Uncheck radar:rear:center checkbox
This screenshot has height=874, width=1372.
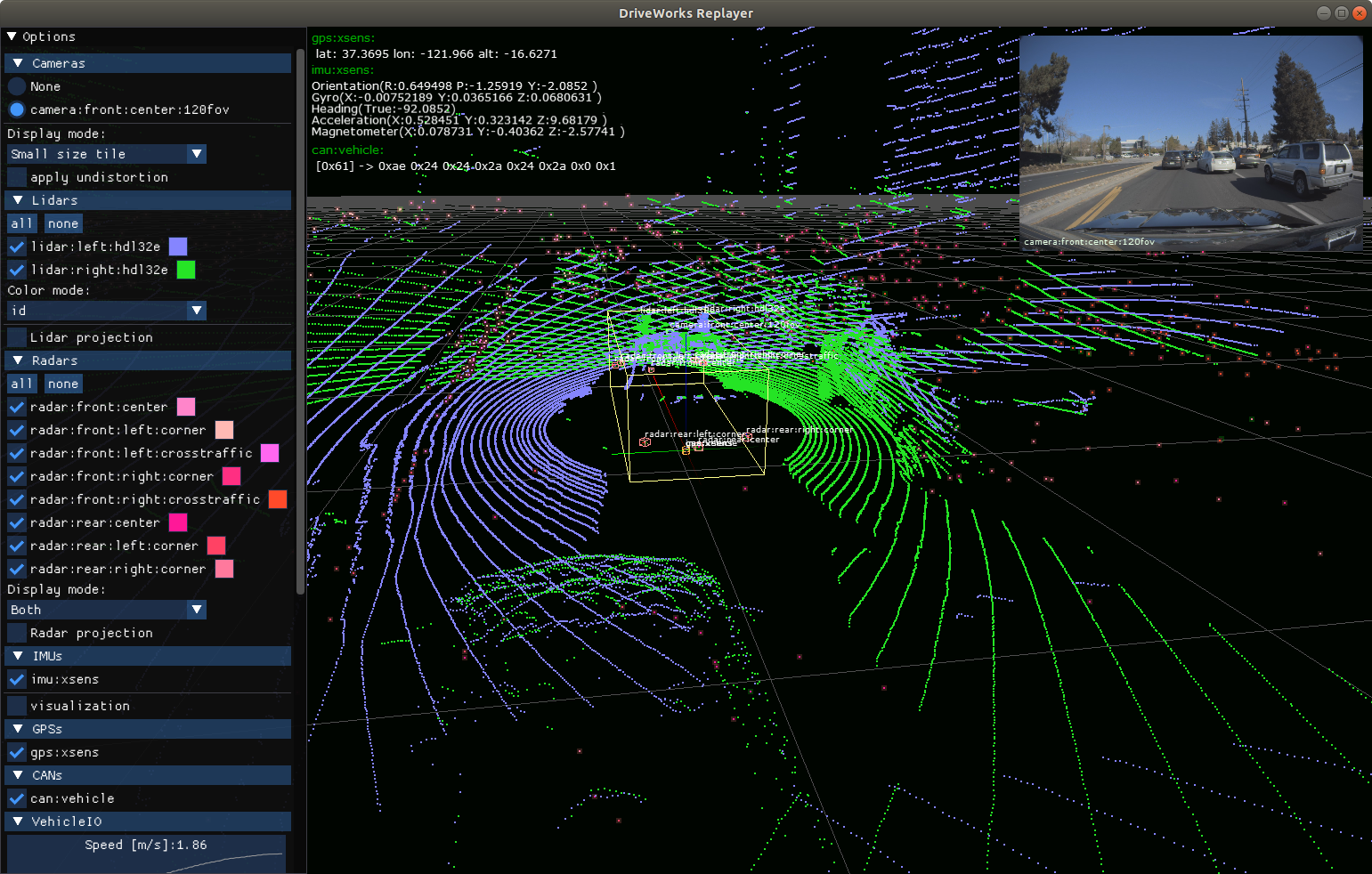click(x=17, y=522)
